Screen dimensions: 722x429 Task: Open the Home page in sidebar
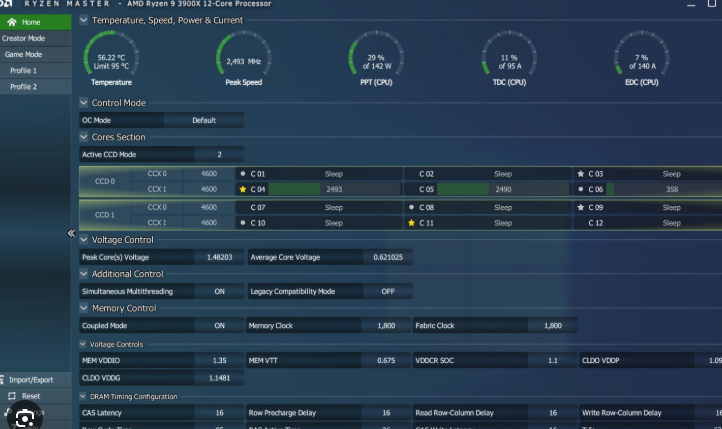[35, 22]
